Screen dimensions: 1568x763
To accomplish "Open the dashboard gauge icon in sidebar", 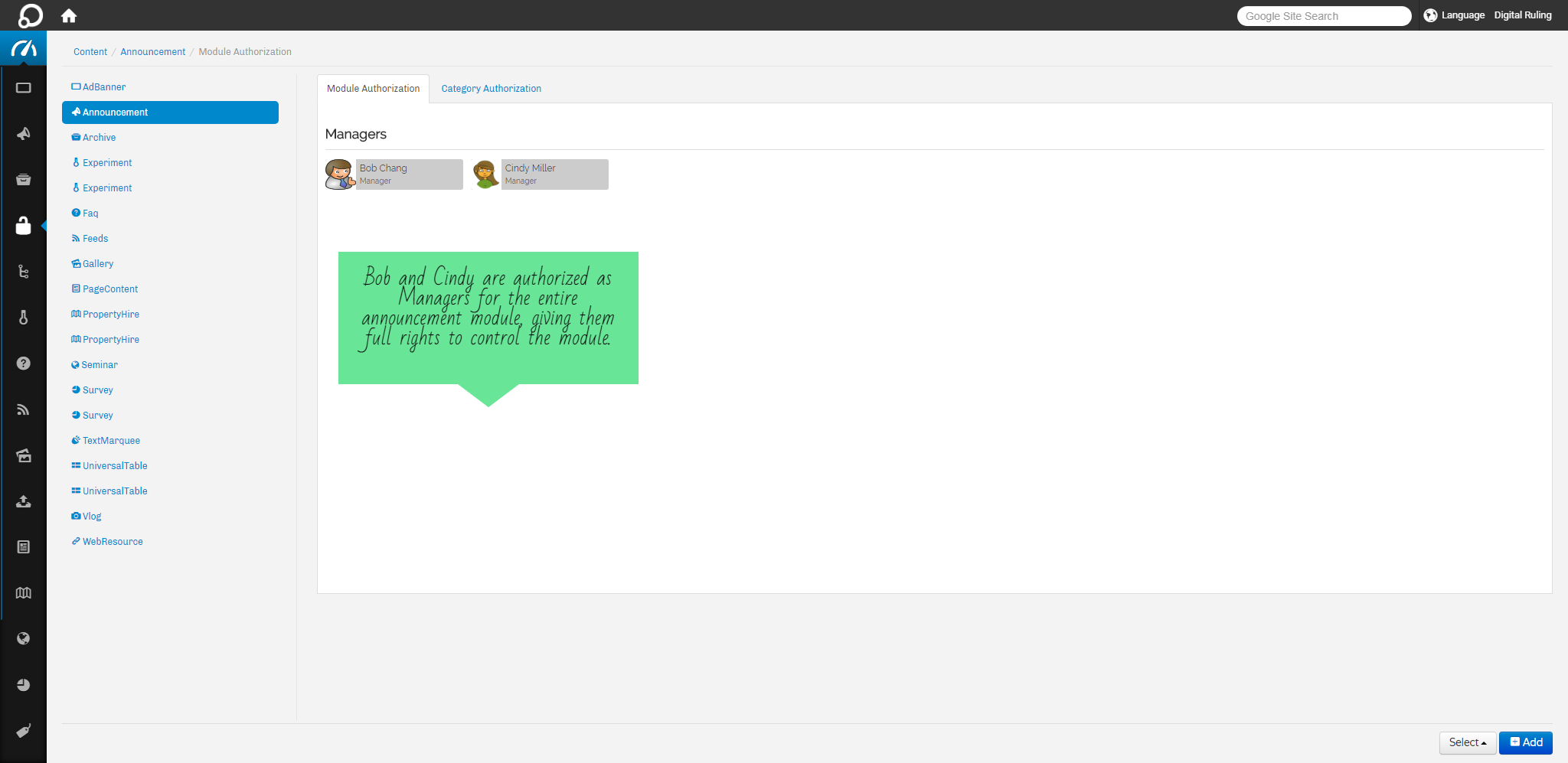I will tap(24, 49).
